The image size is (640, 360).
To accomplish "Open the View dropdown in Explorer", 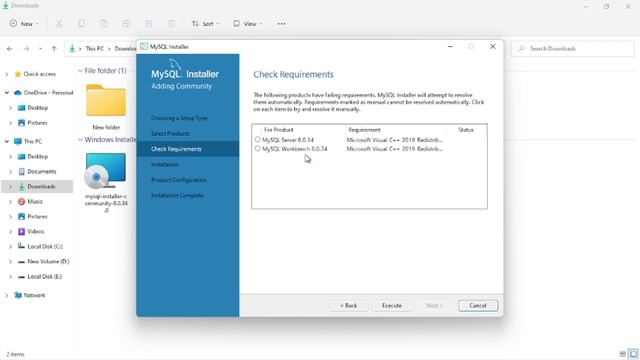I will click(247, 24).
